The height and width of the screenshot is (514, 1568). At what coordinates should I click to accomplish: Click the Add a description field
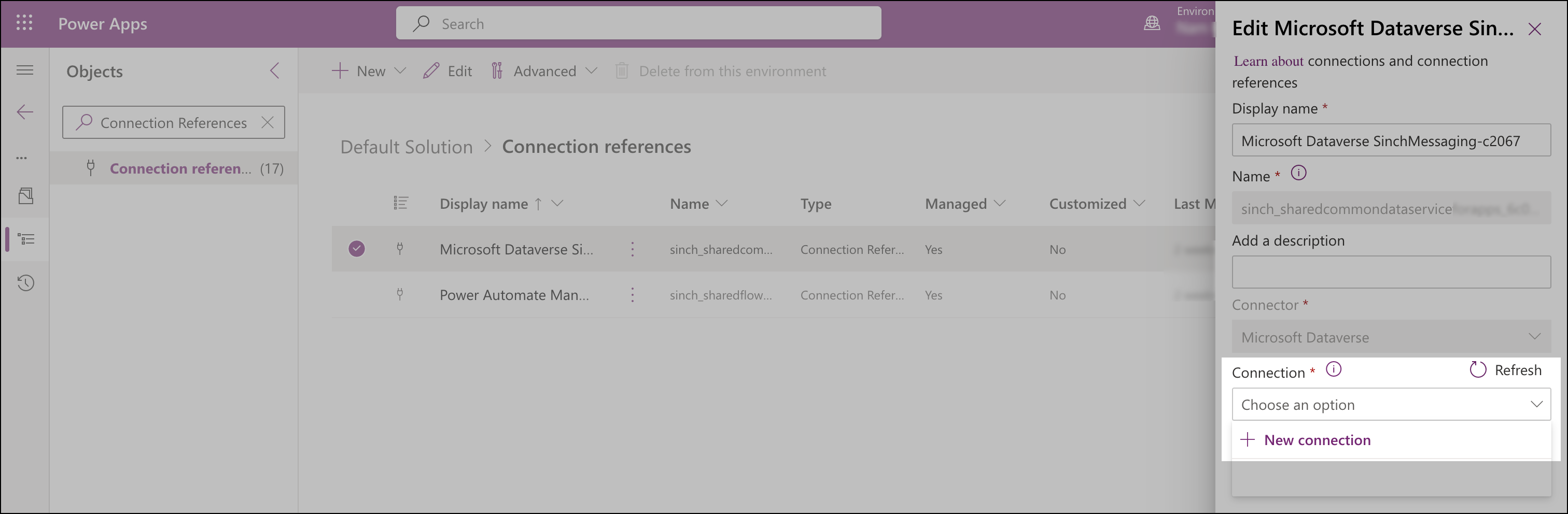click(x=1391, y=272)
